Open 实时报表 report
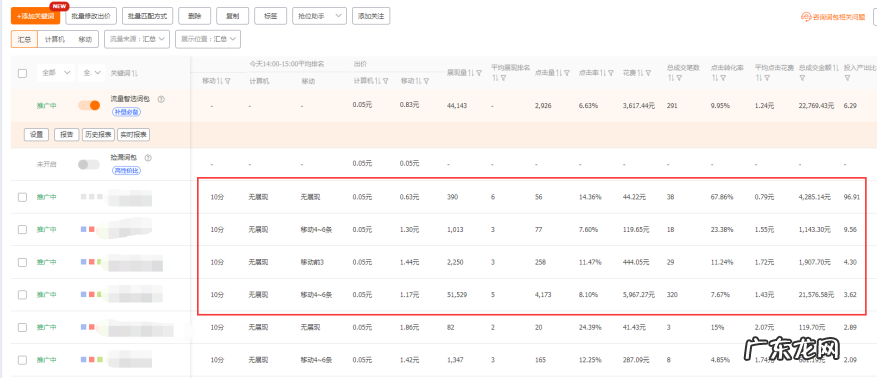This screenshot has height=378, width=878. [134, 135]
